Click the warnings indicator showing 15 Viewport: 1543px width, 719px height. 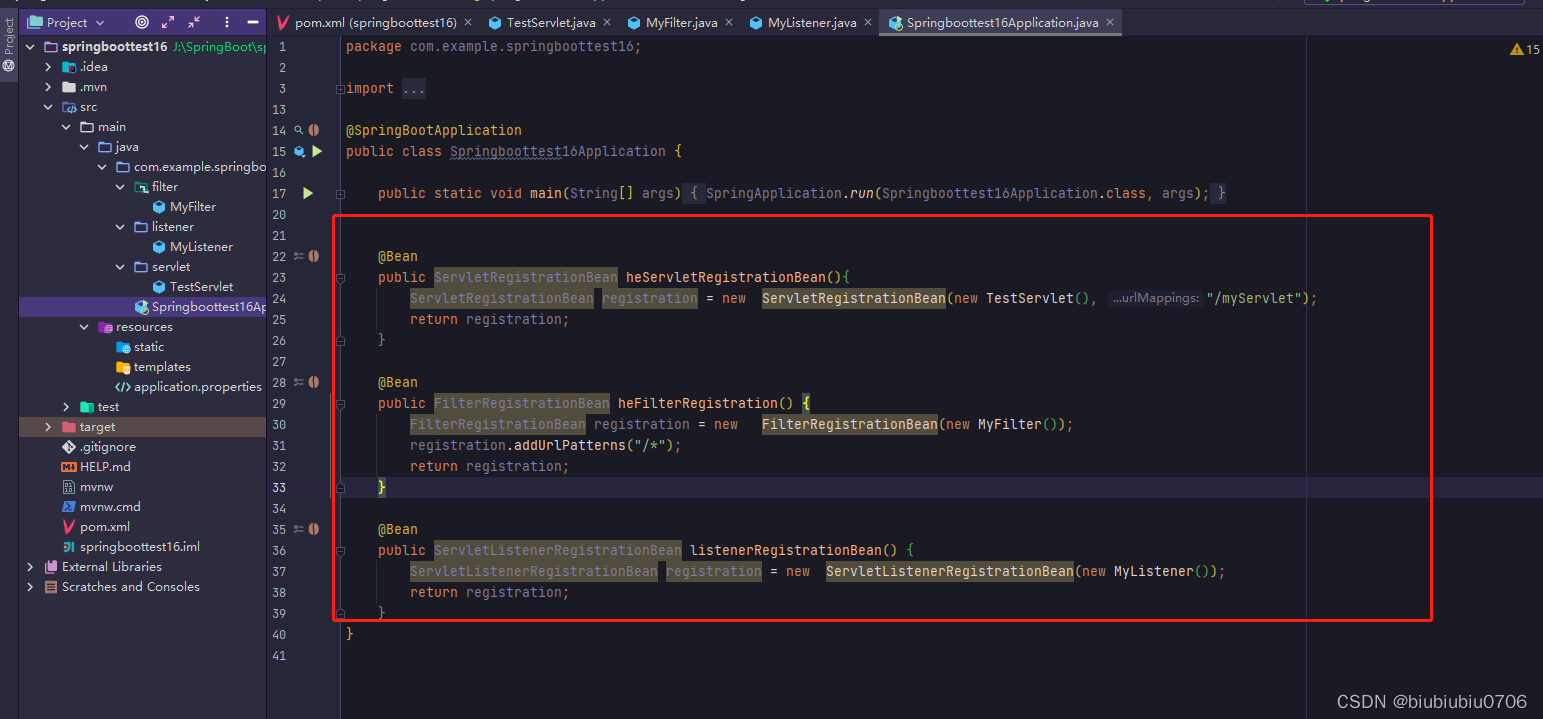point(1525,47)
